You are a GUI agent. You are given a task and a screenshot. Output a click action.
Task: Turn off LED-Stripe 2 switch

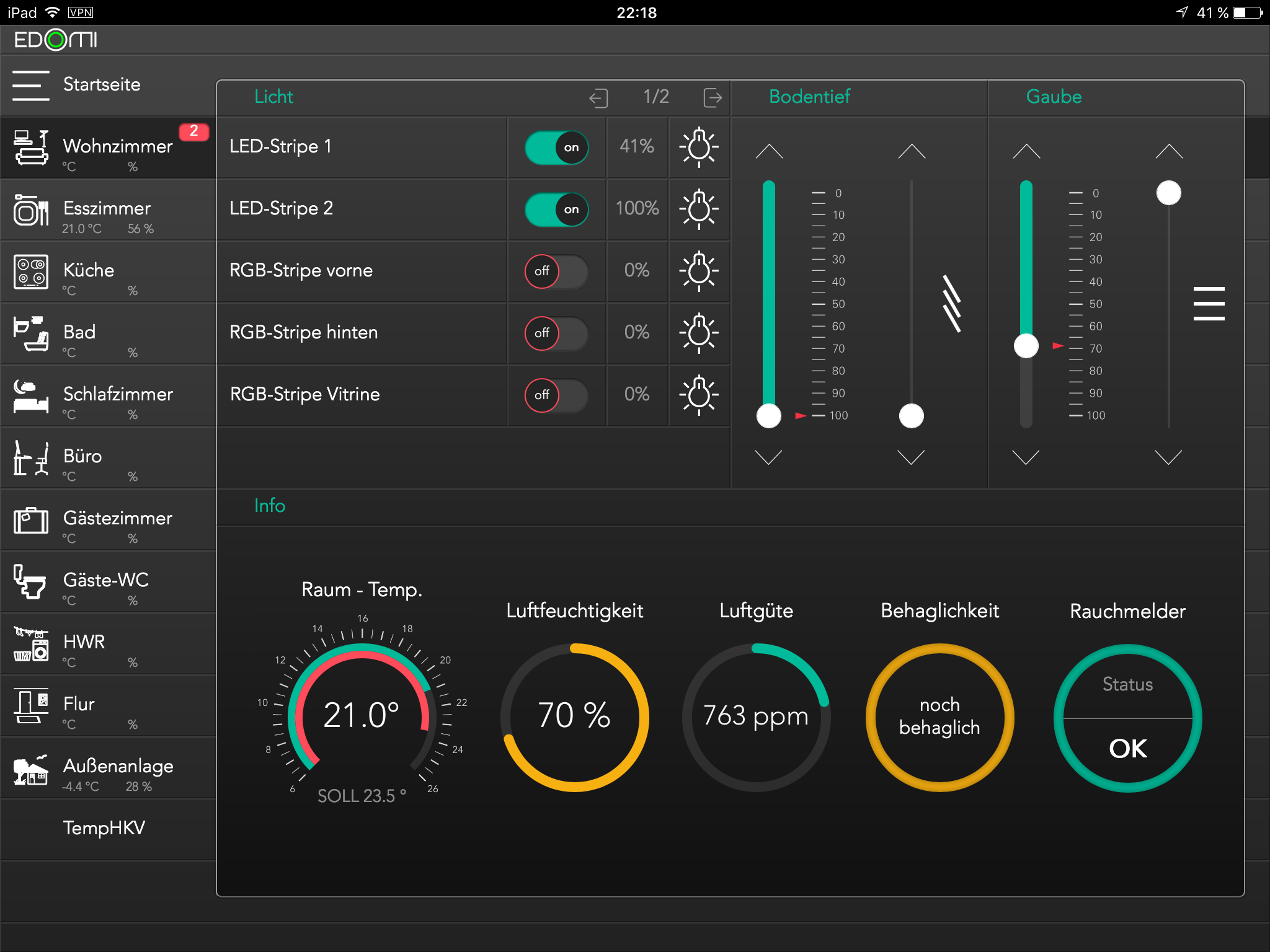coord(556,209)
